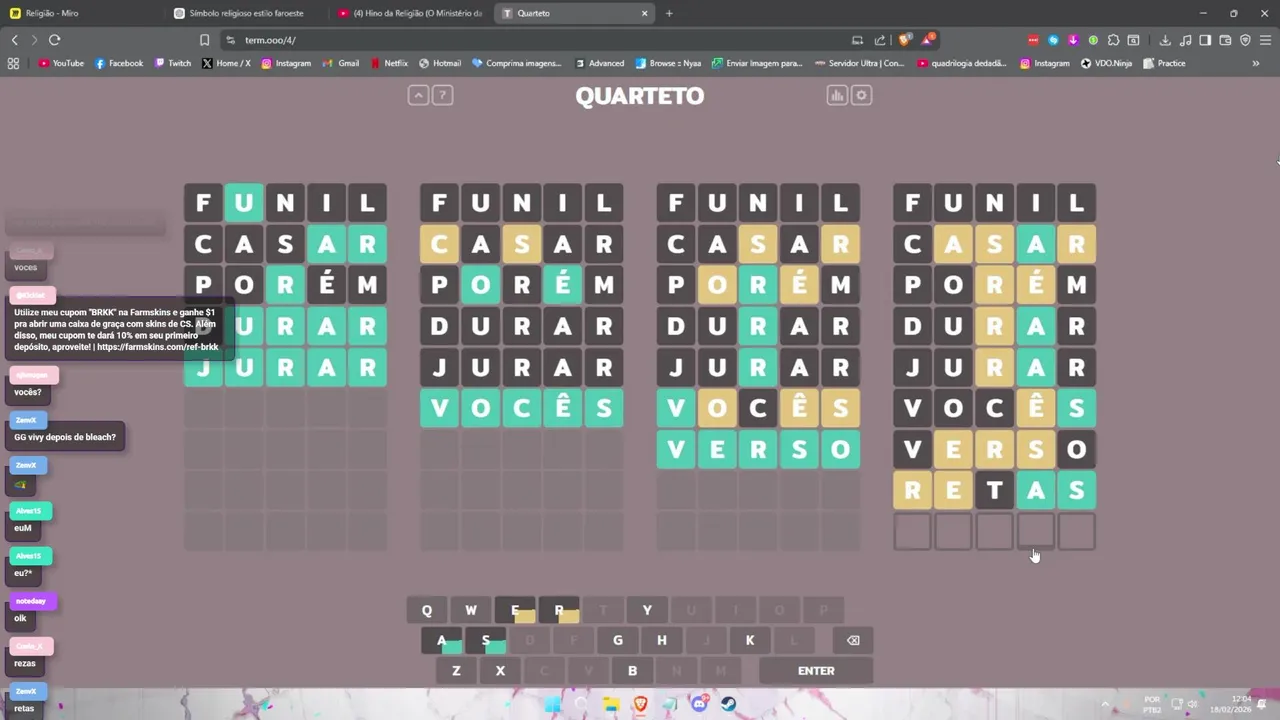Click the music note playlist icon

1185,40
